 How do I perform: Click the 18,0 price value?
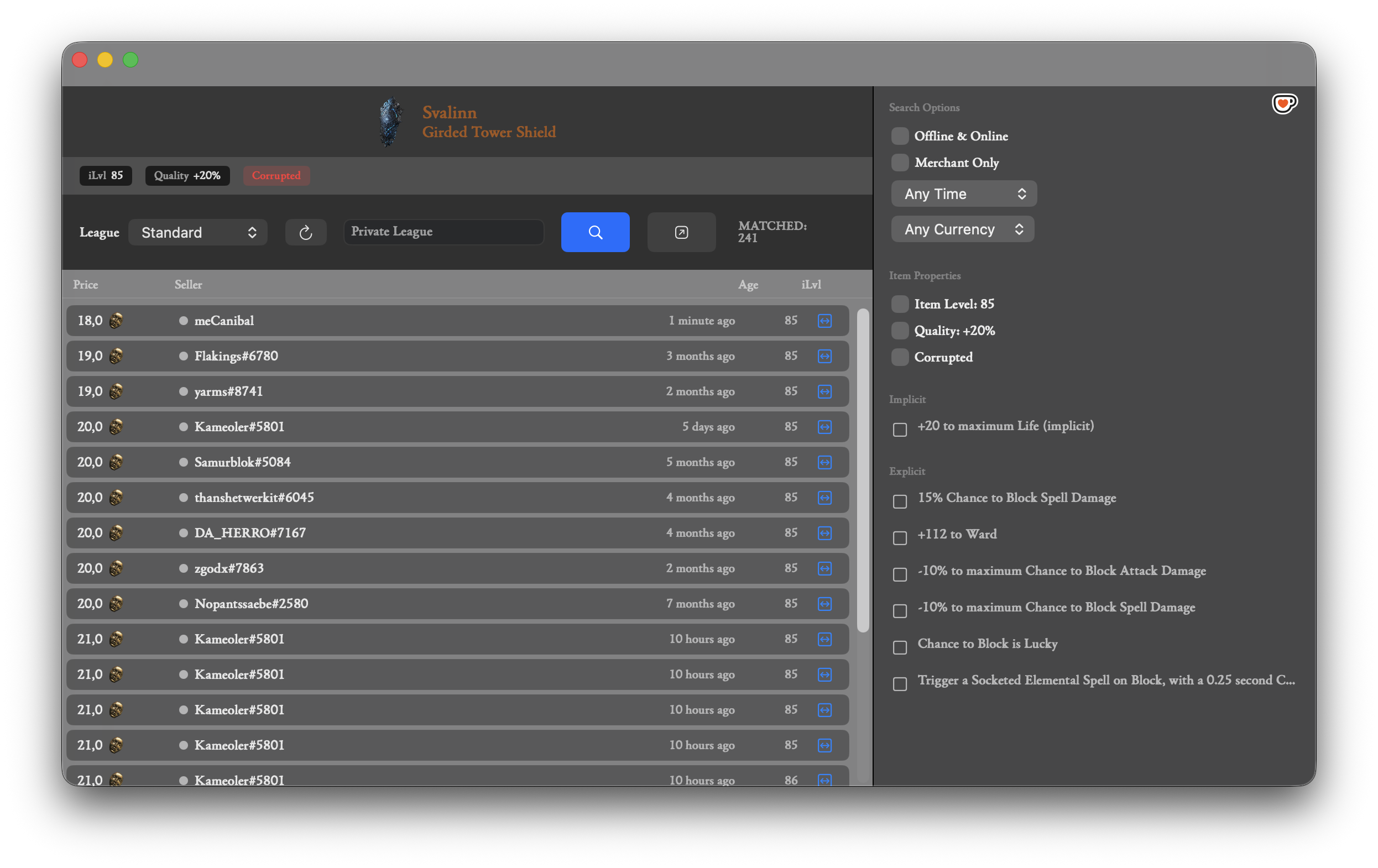90,321
